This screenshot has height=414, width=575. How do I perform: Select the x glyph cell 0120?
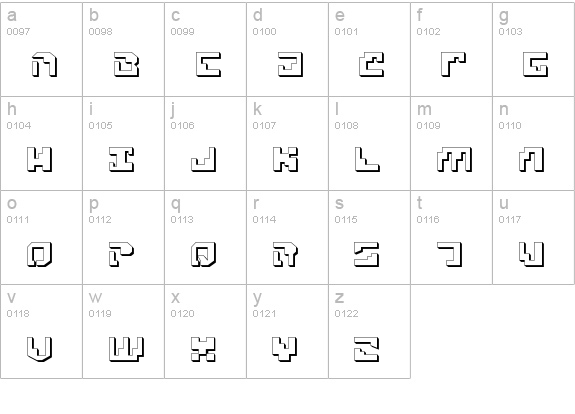(x=204, y=349)
